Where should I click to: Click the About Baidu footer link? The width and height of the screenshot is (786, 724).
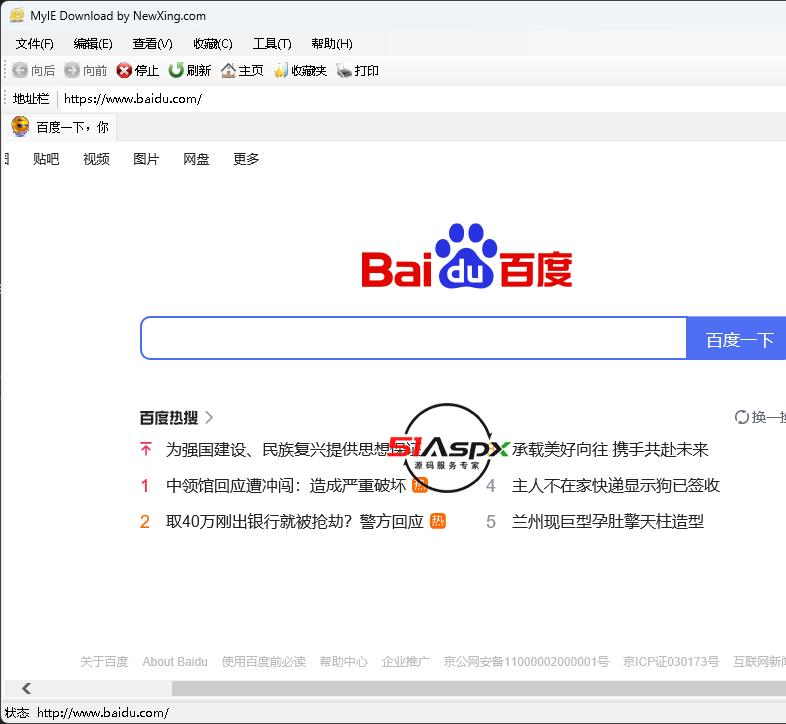(175, 661)
